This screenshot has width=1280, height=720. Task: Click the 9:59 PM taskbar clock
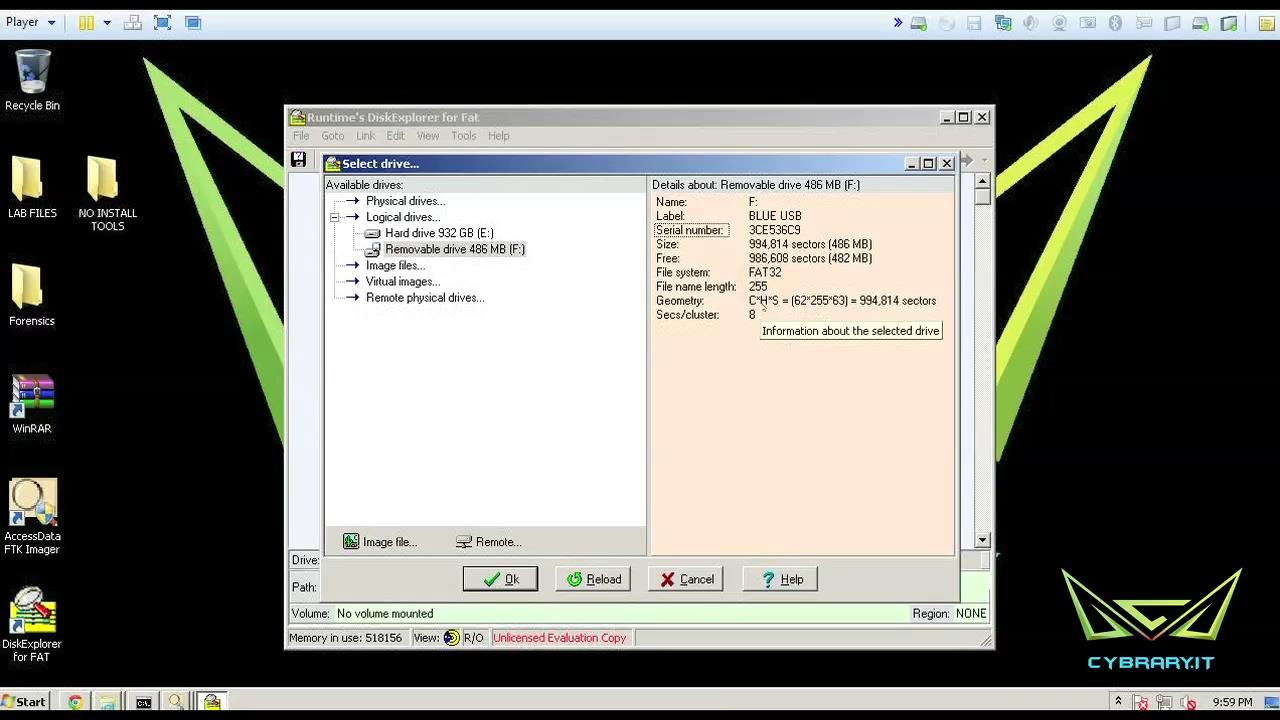point(1232,703)
